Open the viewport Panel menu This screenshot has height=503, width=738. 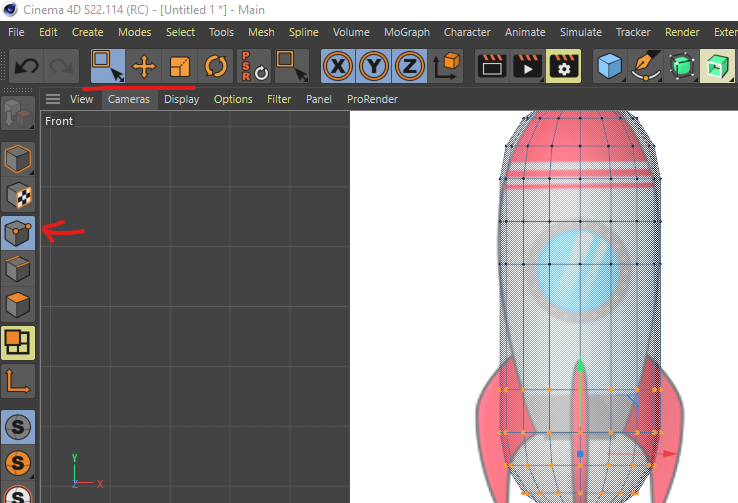pyautogui.click(x=319, y=99)
